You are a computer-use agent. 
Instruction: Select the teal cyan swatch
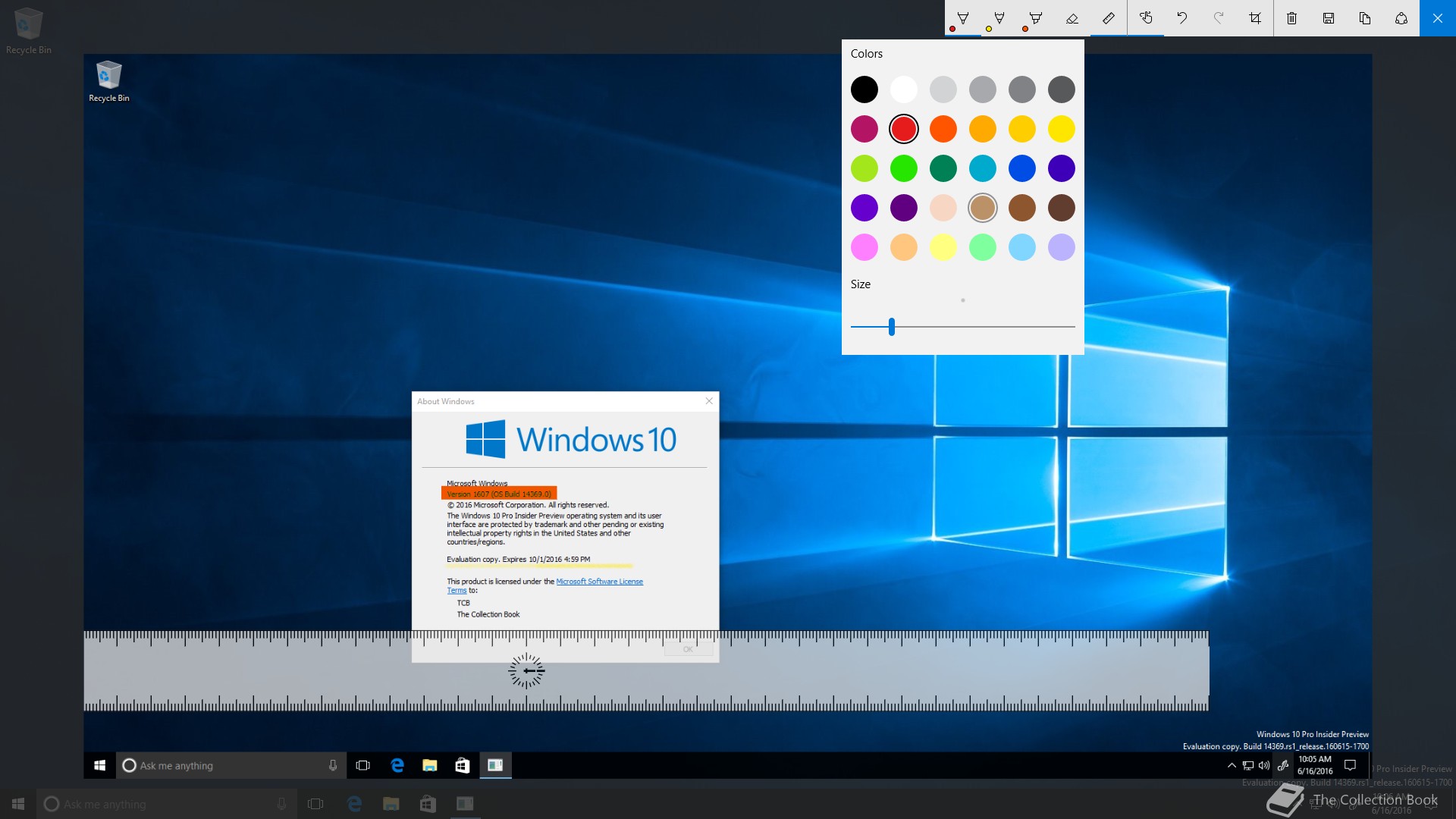(x=983, y=168)
